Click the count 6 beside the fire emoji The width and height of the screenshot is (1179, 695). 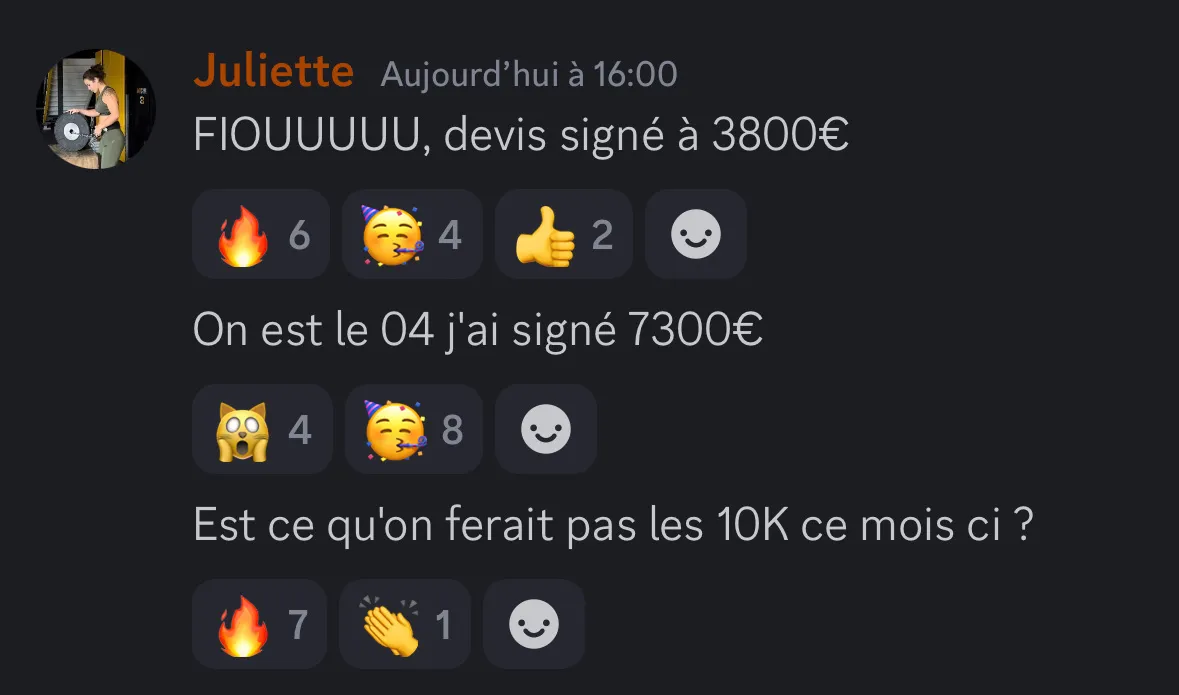click(x=299, y=235)
